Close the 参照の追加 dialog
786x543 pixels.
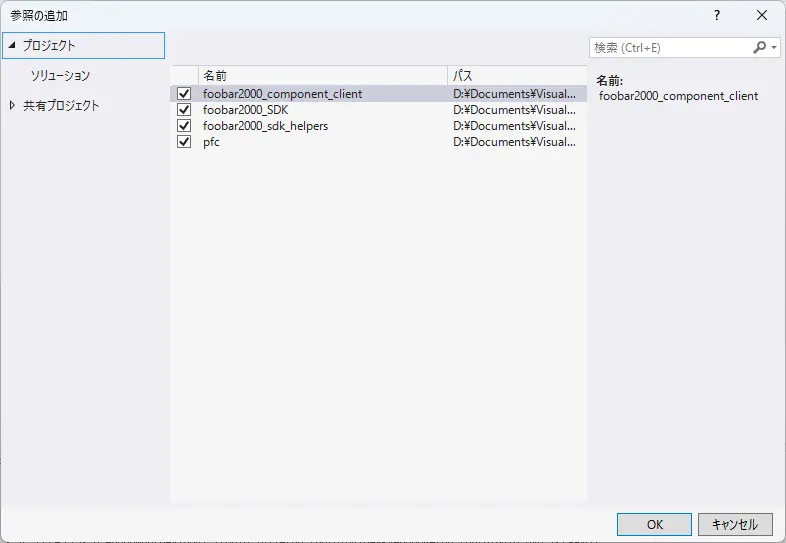[762, 15]
